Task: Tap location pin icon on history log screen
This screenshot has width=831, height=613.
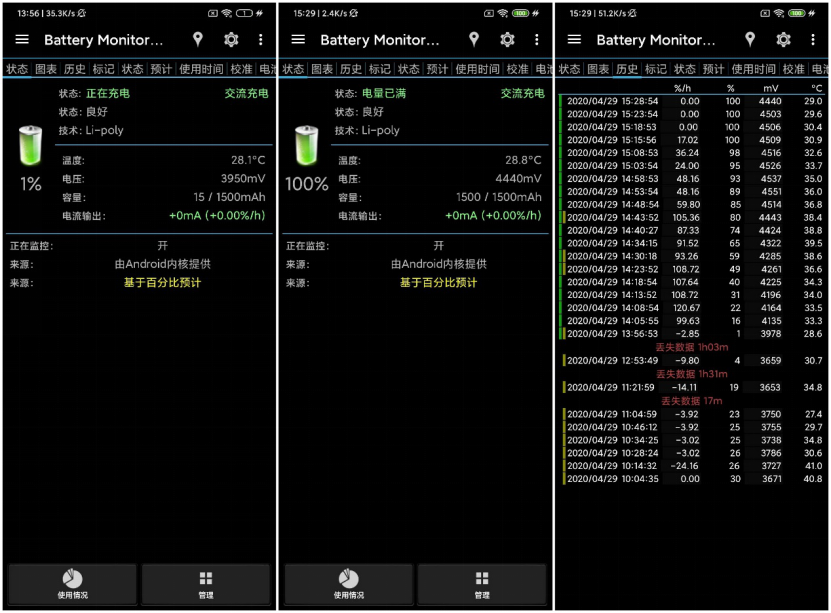Action: coord(750,40)
